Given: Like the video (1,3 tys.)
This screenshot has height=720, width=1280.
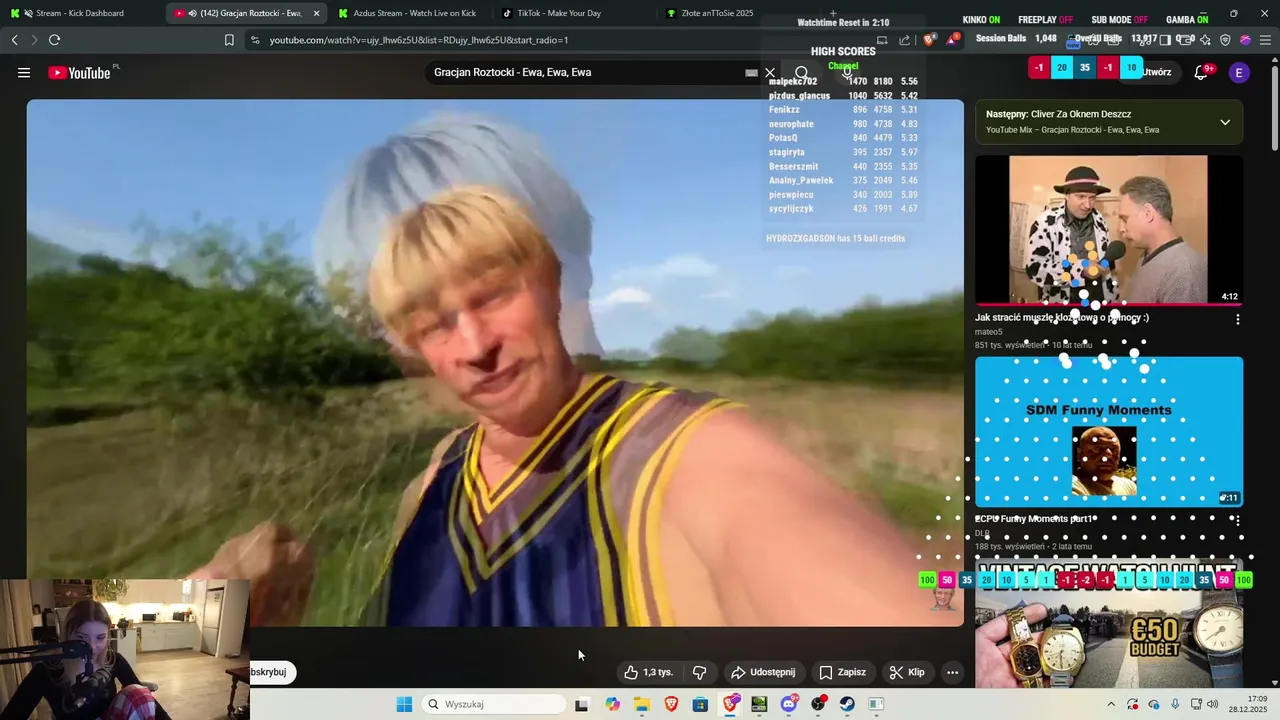Looking at the screenshot, I should click(x=648, y=672).
